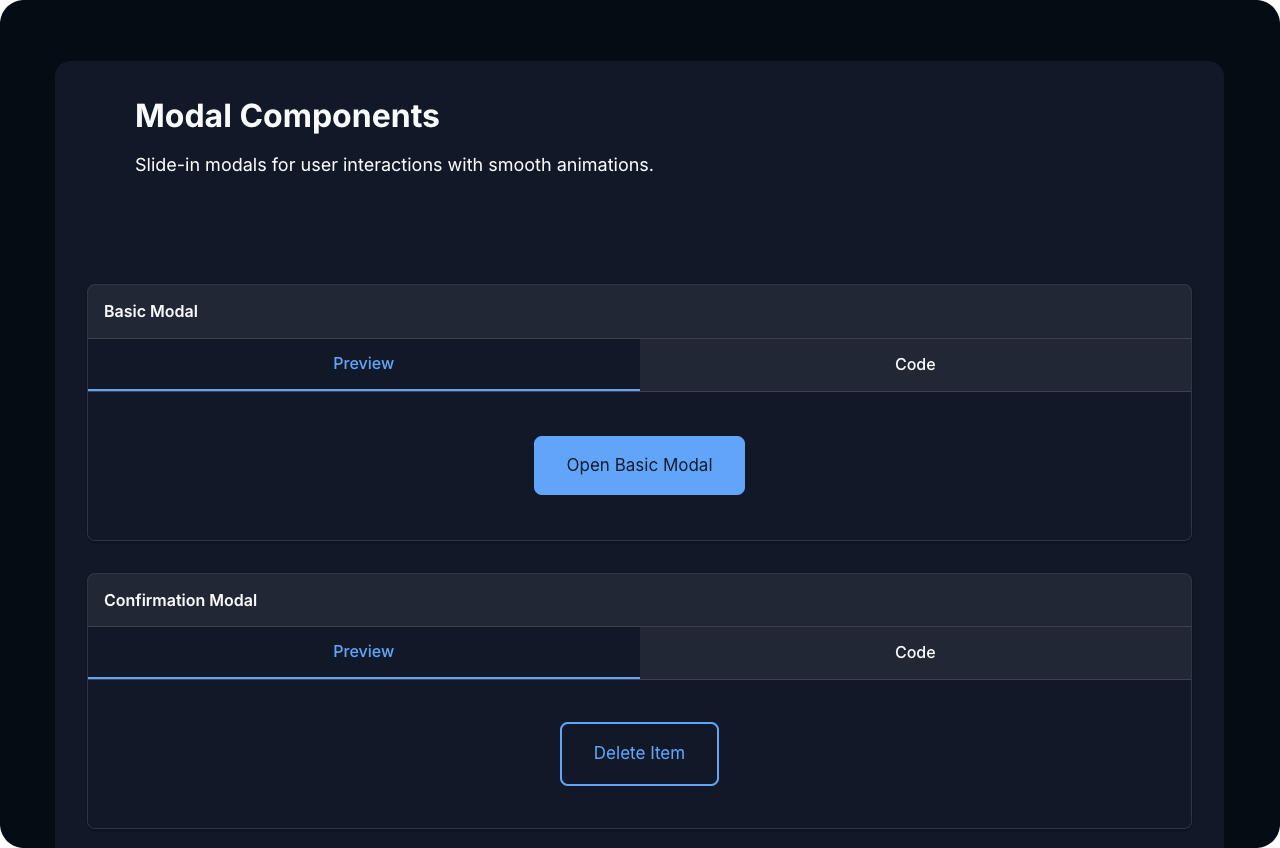The height and width of the screenshot is (848, 1280).
Task: Click empty space right of Delete Item
Action: pos(950,754)
